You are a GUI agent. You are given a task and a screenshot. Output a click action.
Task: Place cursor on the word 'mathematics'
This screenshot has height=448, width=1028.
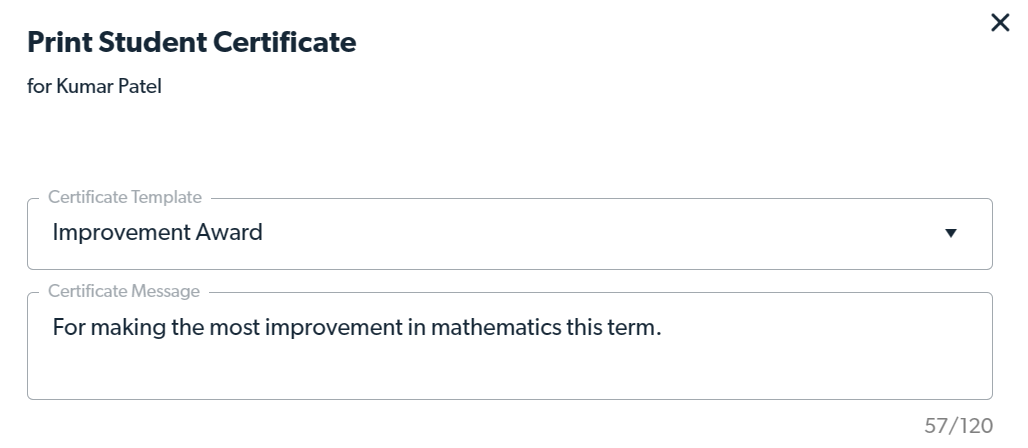click(x=484, y=327)
